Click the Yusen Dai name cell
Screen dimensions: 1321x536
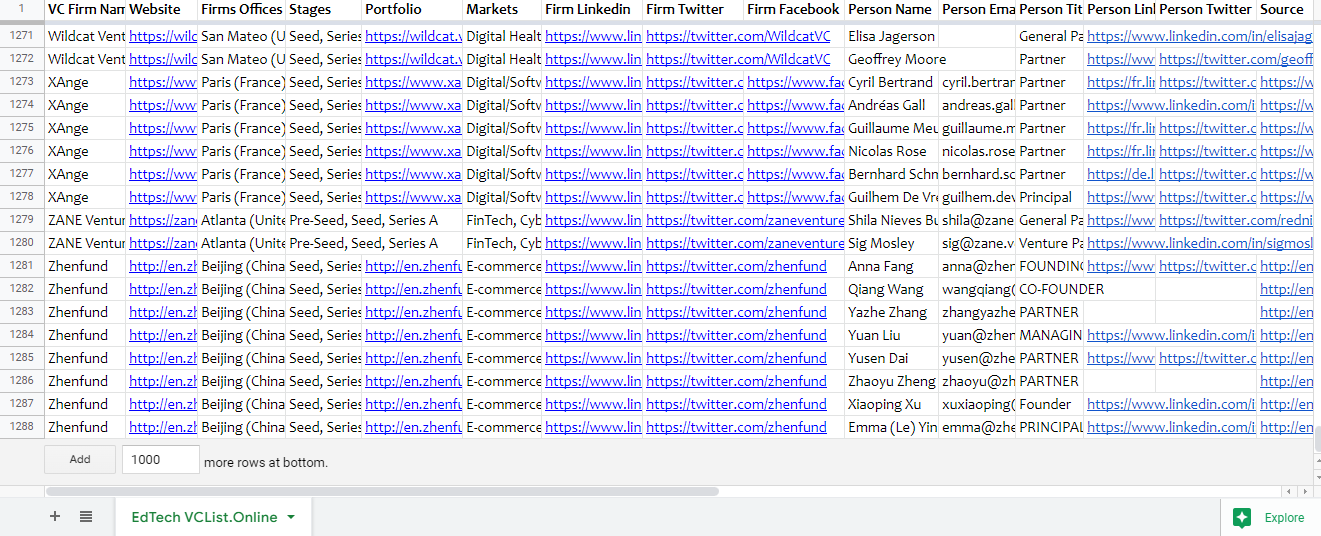click(891, 358)
